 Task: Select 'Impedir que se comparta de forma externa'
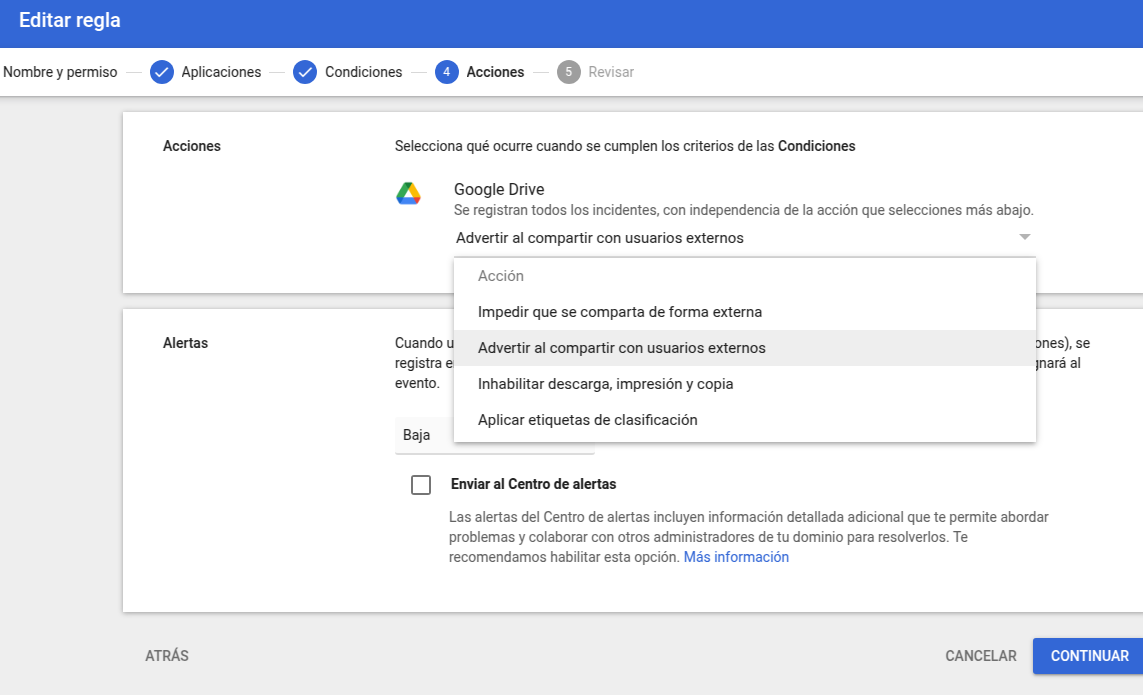point(744,312)
